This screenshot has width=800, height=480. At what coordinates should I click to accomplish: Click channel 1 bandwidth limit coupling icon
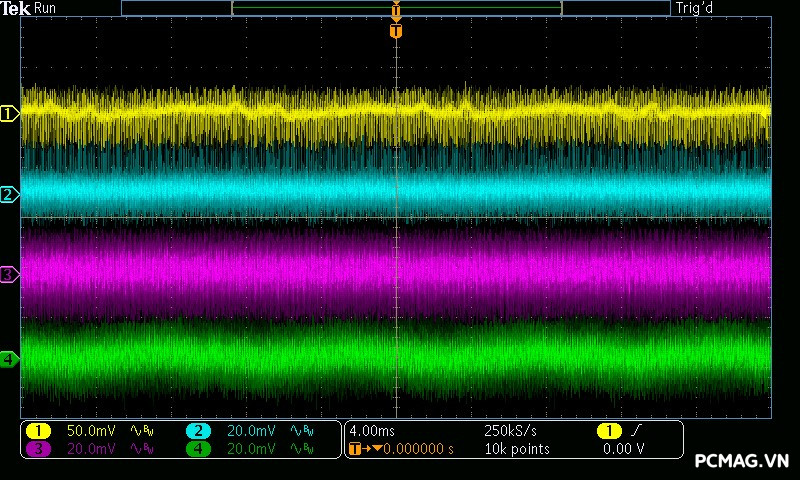[x=143, y=431]
